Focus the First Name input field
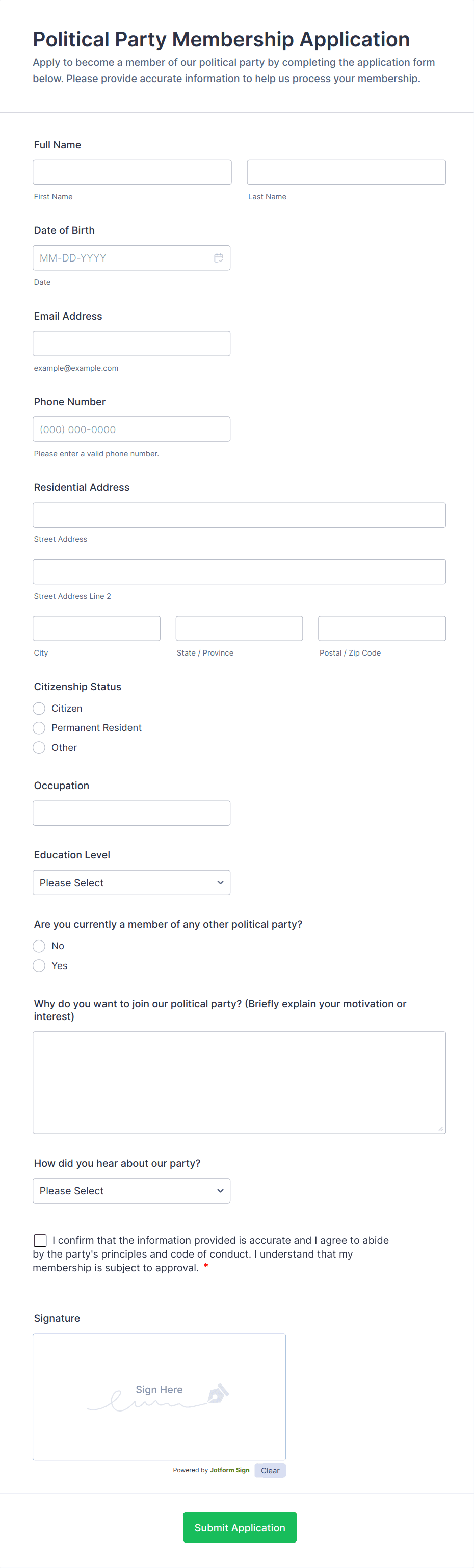 pyautogui.click(x=132, y=172)
